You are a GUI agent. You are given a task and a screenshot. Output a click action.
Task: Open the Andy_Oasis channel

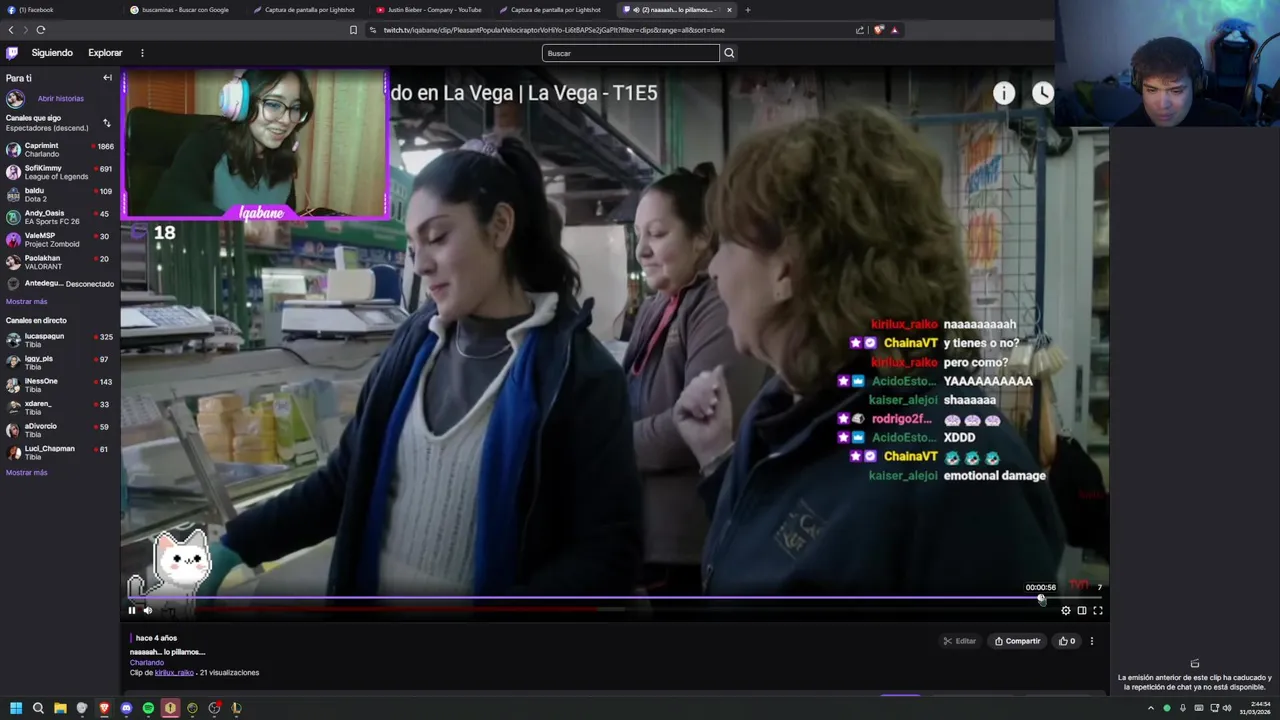click(58, 217)
